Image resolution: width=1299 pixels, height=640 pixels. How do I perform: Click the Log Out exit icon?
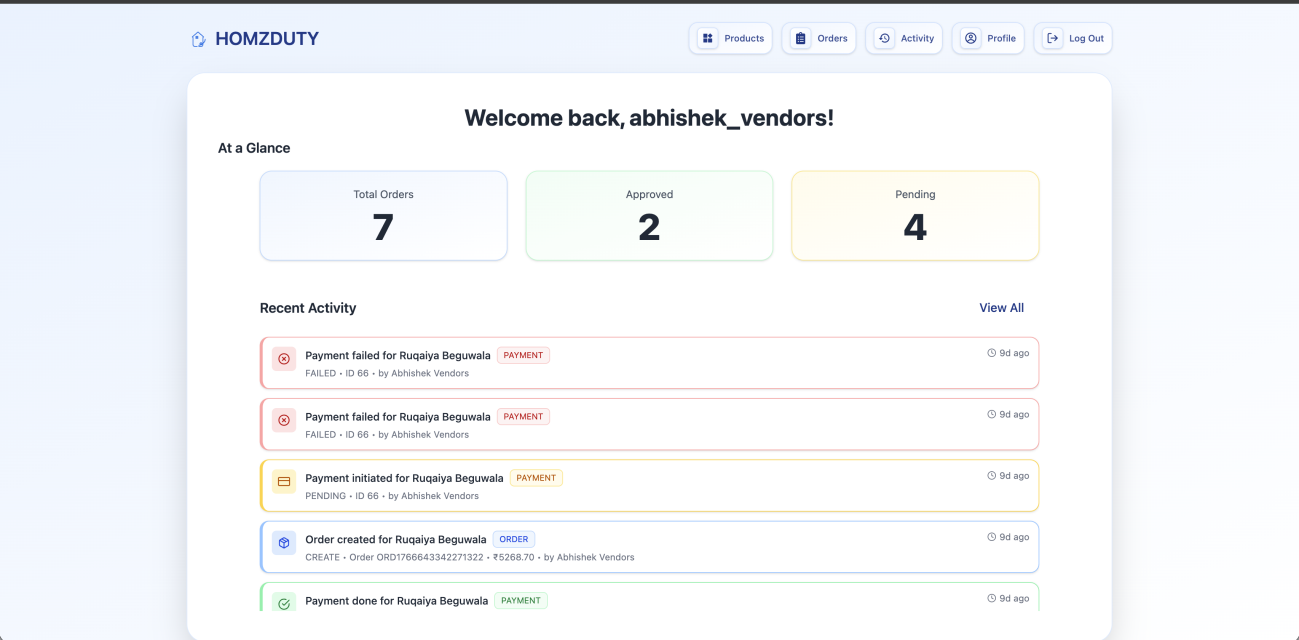click(1052, 38)
